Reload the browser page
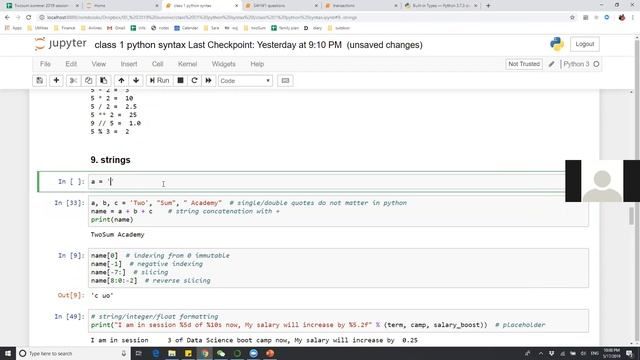Screen dimensions: 640x360 click(29, 18)
